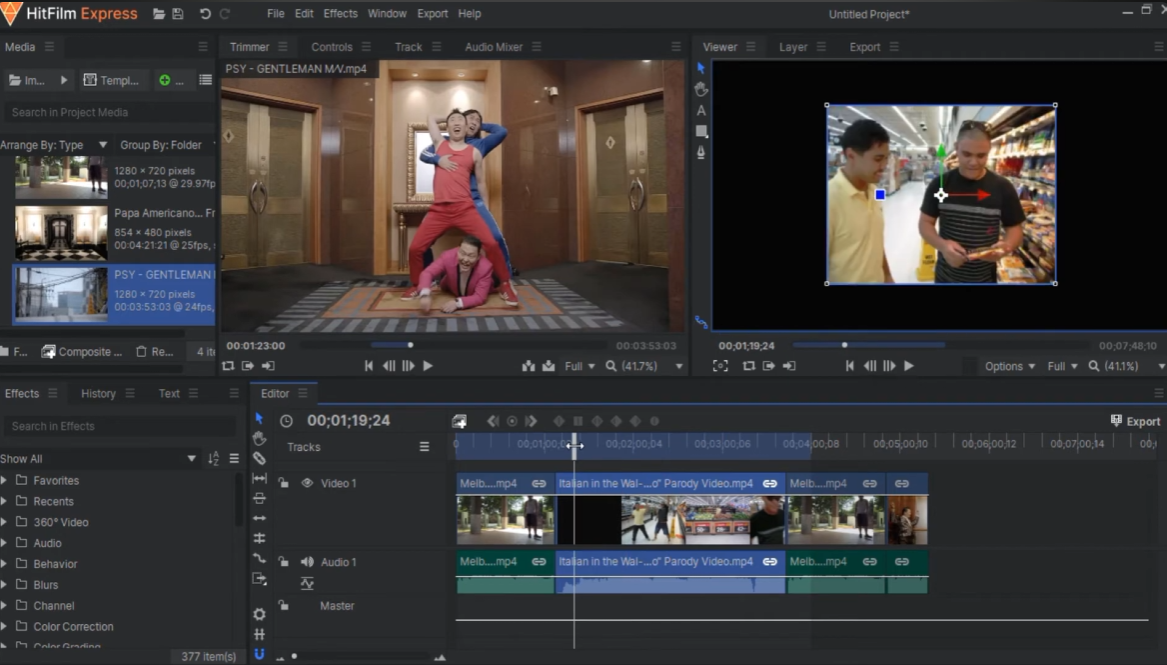Insert Trimmer clip into timeline
Viewport: 1167px width, 665px height.
click(x=528, y=366)
